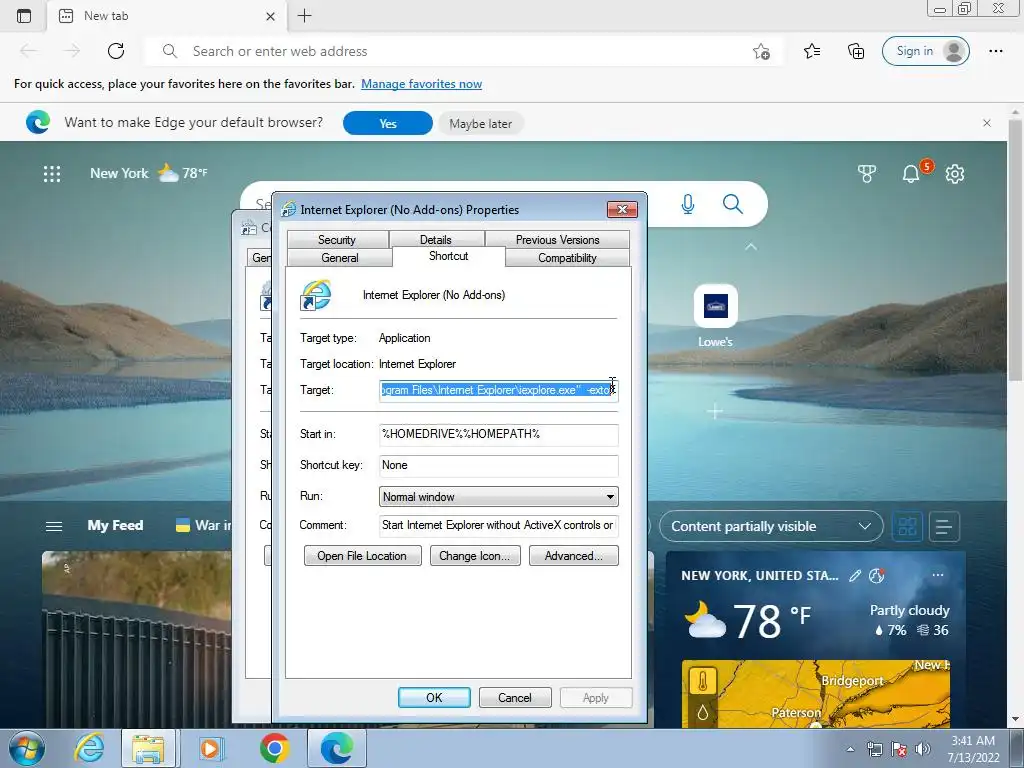
Task: Launch Google Chrome from taskbar
Action: pos(274,748)
